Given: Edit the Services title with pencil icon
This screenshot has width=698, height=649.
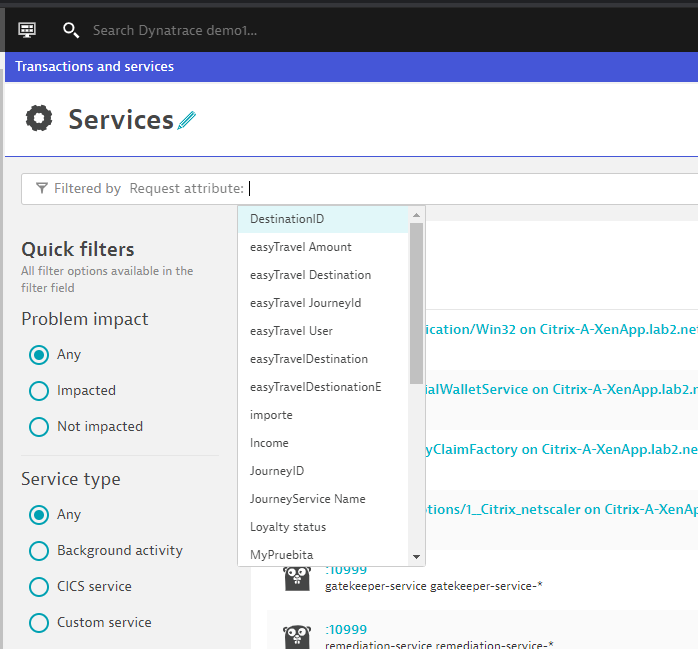Looking at the screenshot, I should coord(187,120).
